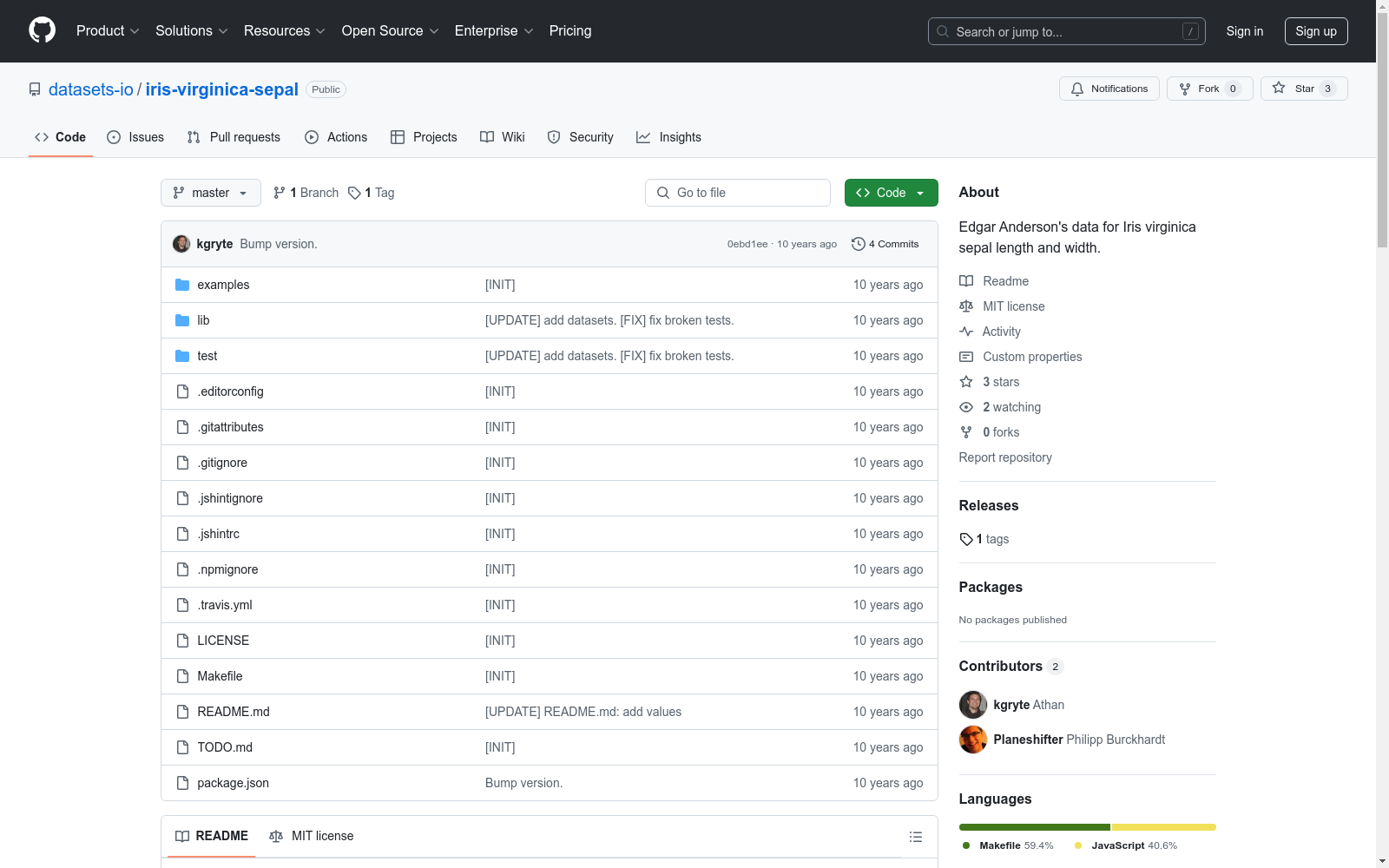This screenshot has height=868, width=1389.
Task: Open the datasets-io owner link
Action: point(91,89)
